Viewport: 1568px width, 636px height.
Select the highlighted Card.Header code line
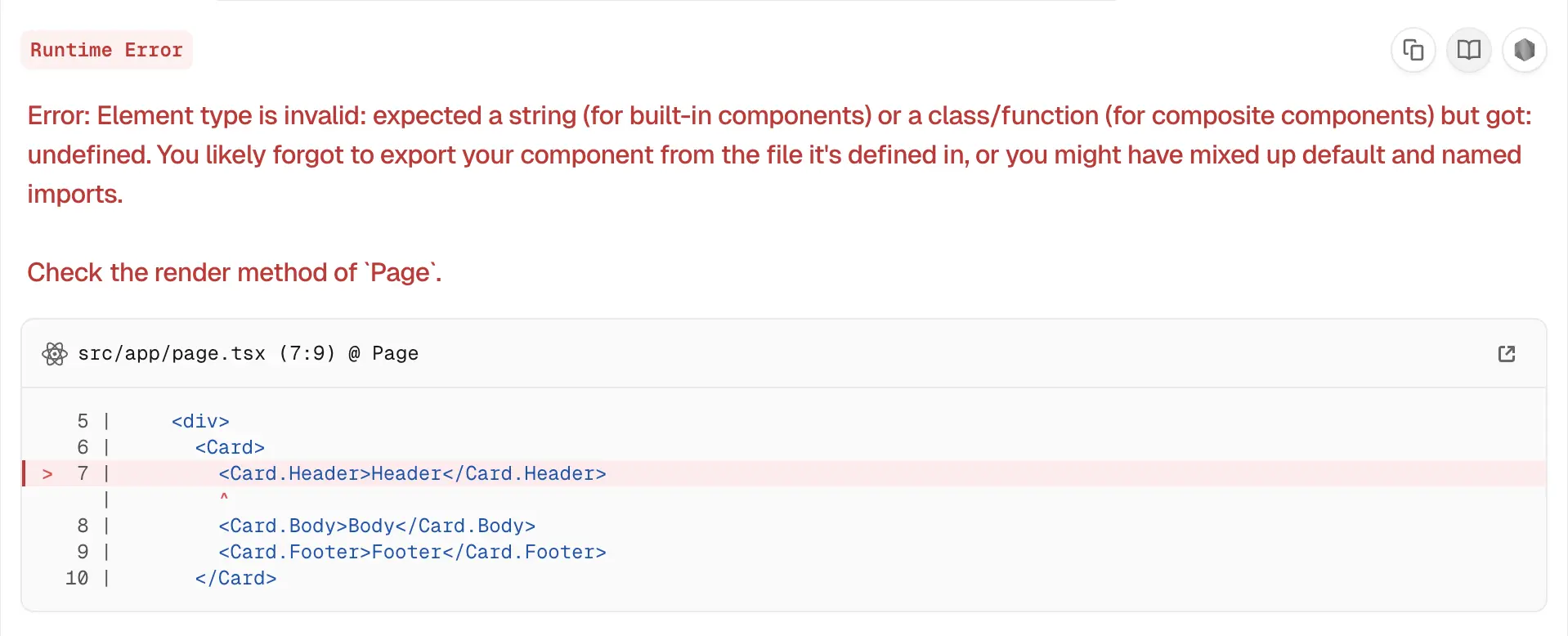pyautogui.click(x=412, y=474)
